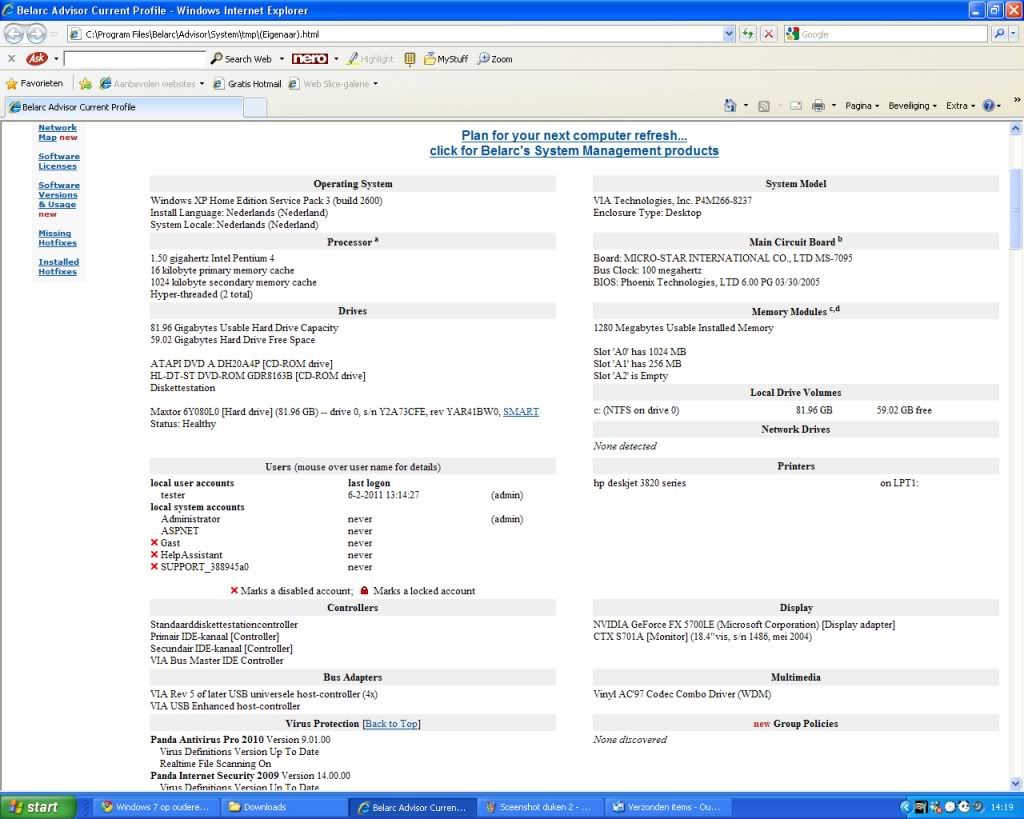This screenshot has width=1024, height=819.
Task: Go forward with the browser Forward arrow
Action: point(37,33)
